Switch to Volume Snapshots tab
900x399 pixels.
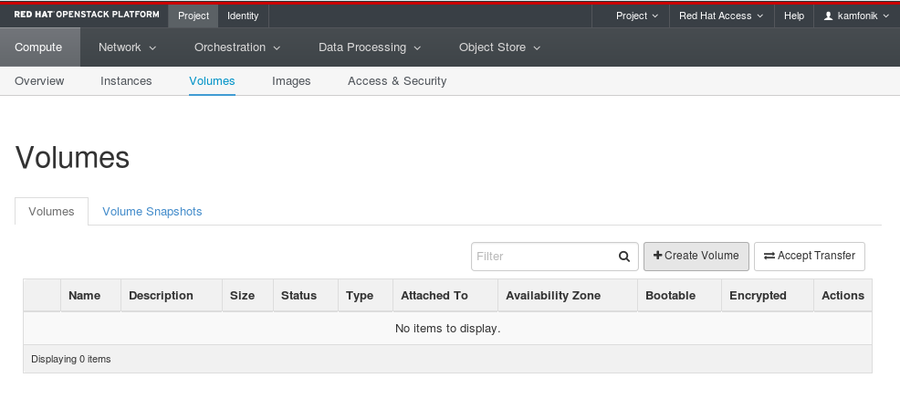point(152,211)
